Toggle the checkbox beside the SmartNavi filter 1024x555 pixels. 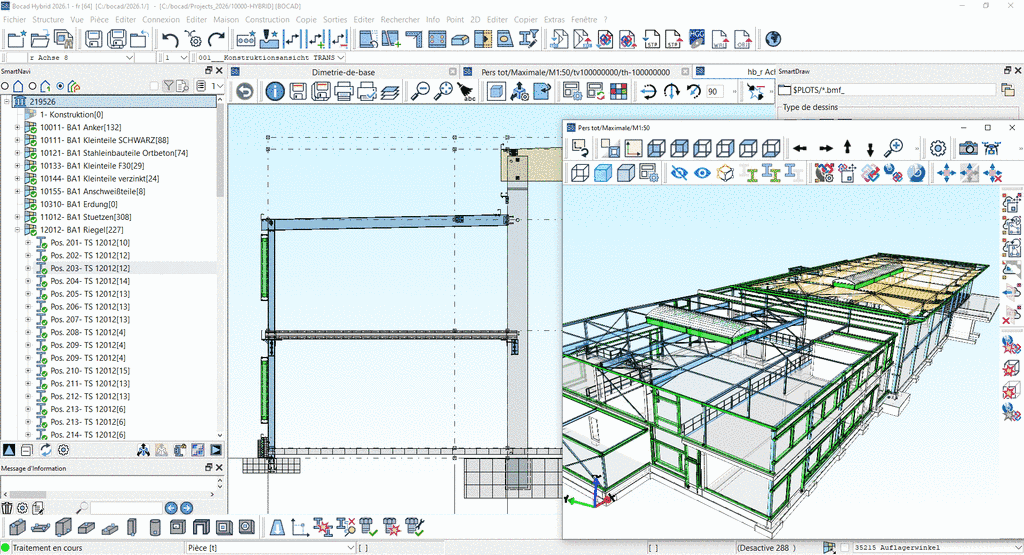154,86
